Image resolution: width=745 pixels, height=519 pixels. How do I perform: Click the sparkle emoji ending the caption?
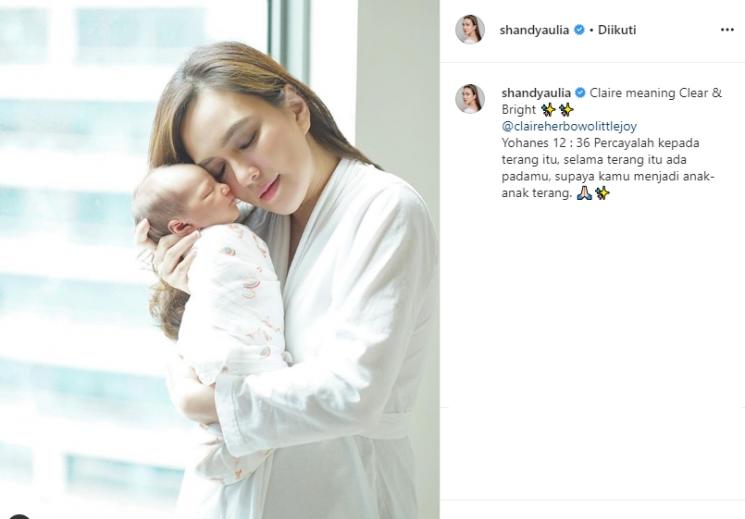[x=602, y=193]
